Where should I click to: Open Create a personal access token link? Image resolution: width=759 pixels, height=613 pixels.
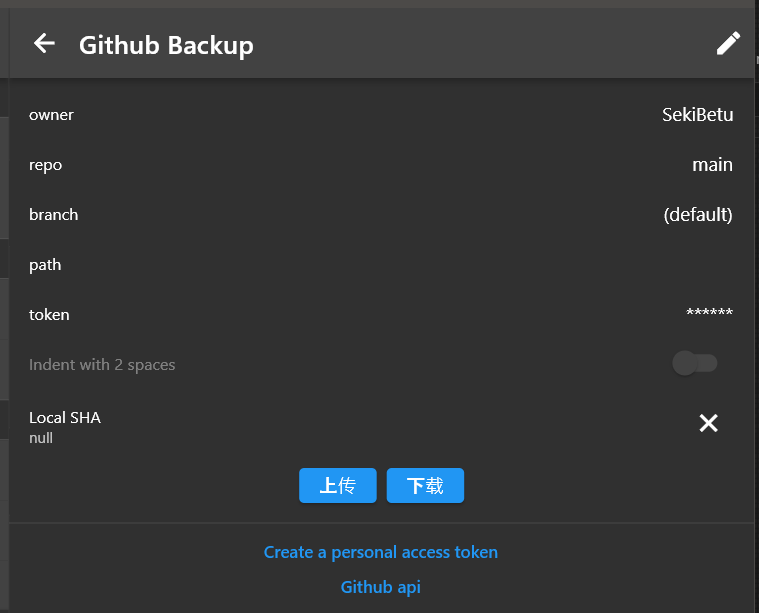click(x=380, y=552)
